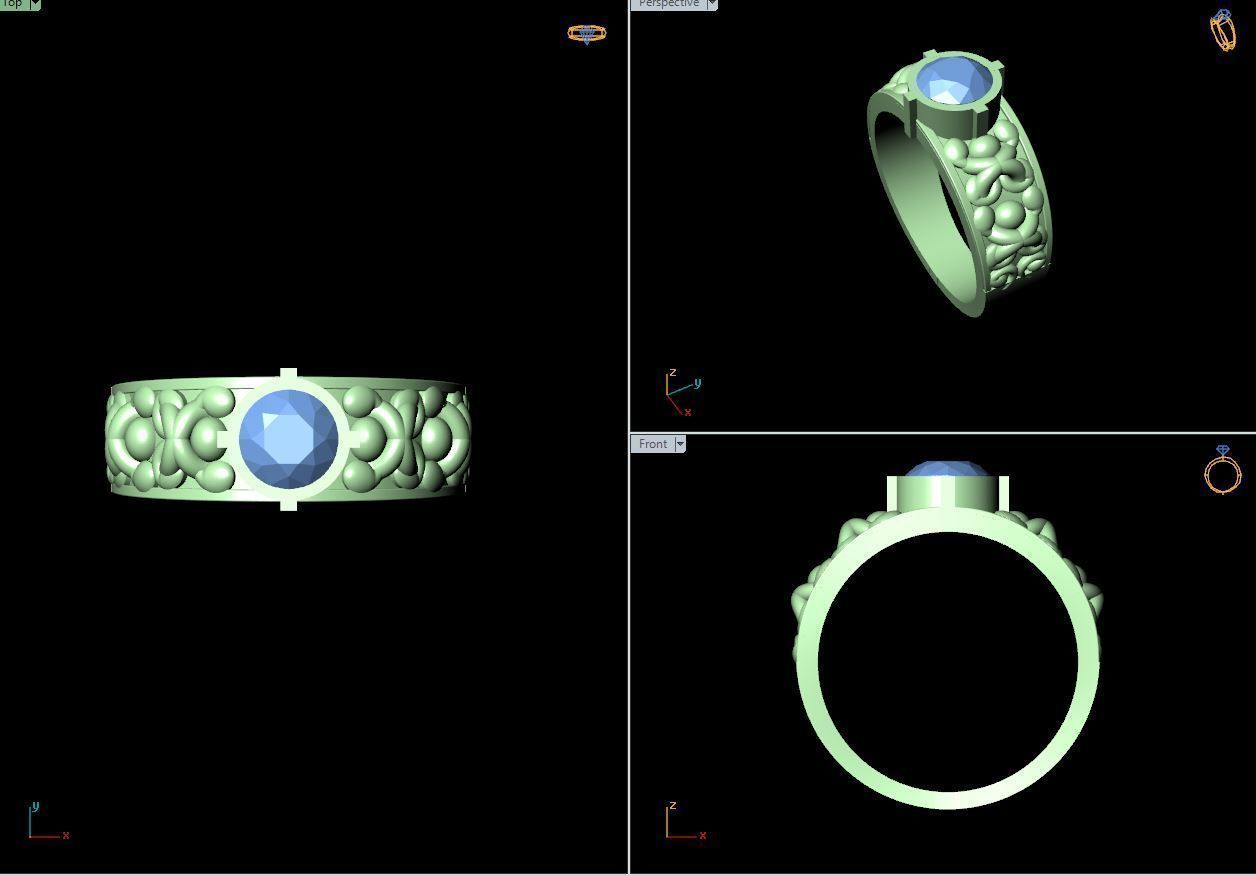Click the axis indicator in the Front viewport
1256x875 pixels.
click(x=686, y=821)
